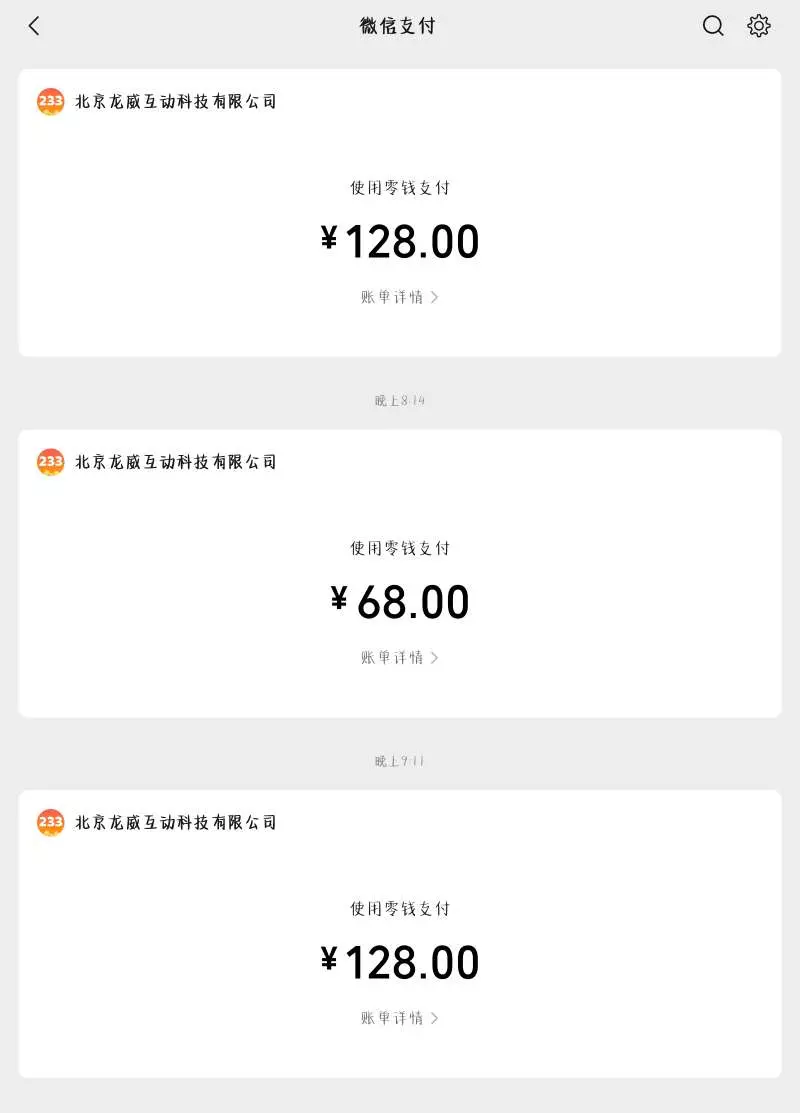
Task: Open 账单详情 in the topmost payment card
Action: point(392,297)
